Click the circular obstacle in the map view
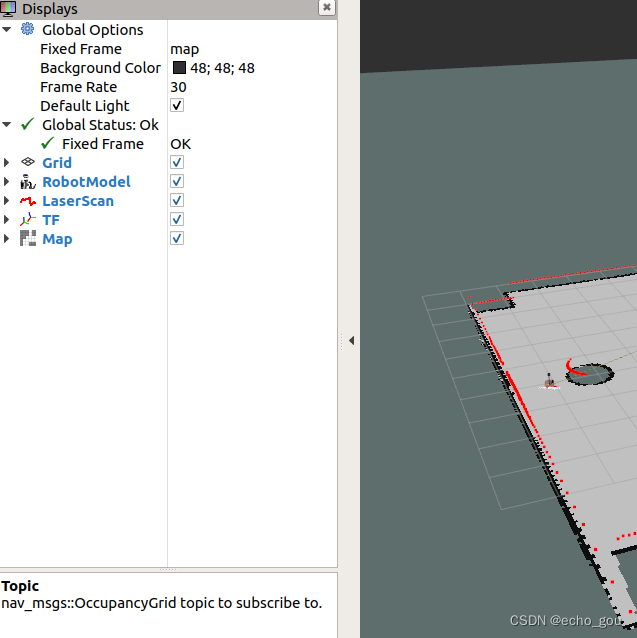637x638 pixels. pos(591,374)
